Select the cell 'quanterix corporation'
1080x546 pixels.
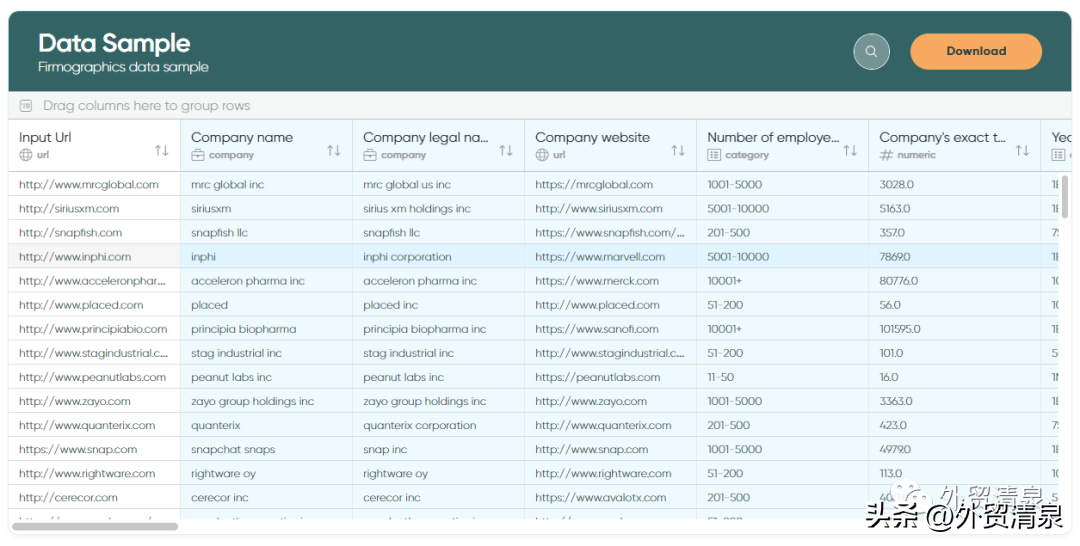click(439, 426)
